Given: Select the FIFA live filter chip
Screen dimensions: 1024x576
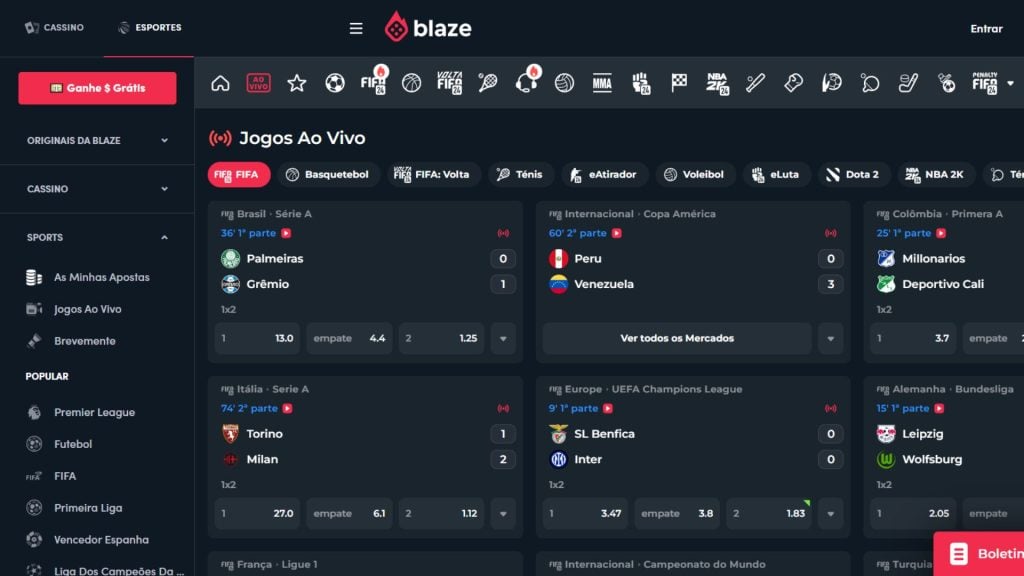Looking at the screenshot, I should [x=238, y=174].
